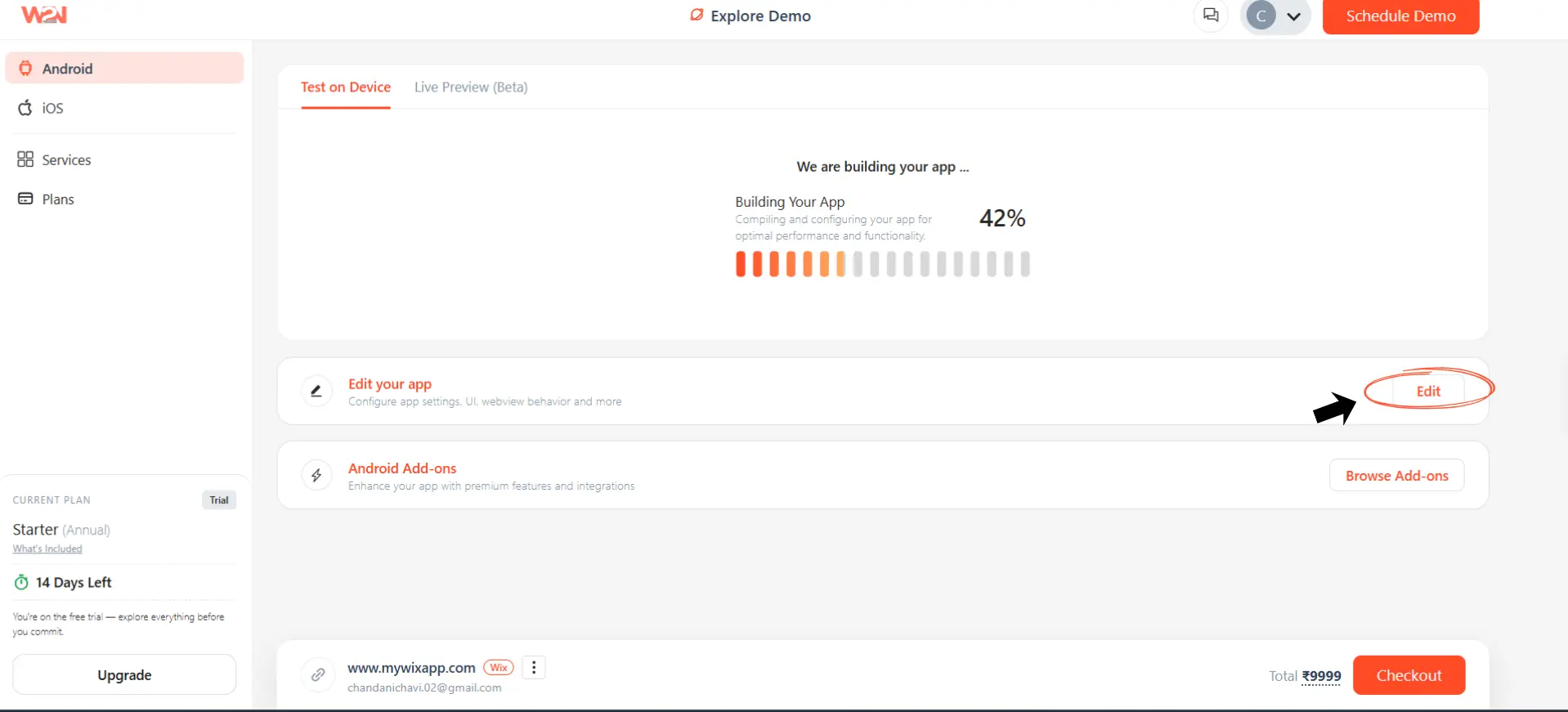The width and height of the screenshot is (1568, 712).
Task: Select Android in the sidebar
Action: [124, 69]
